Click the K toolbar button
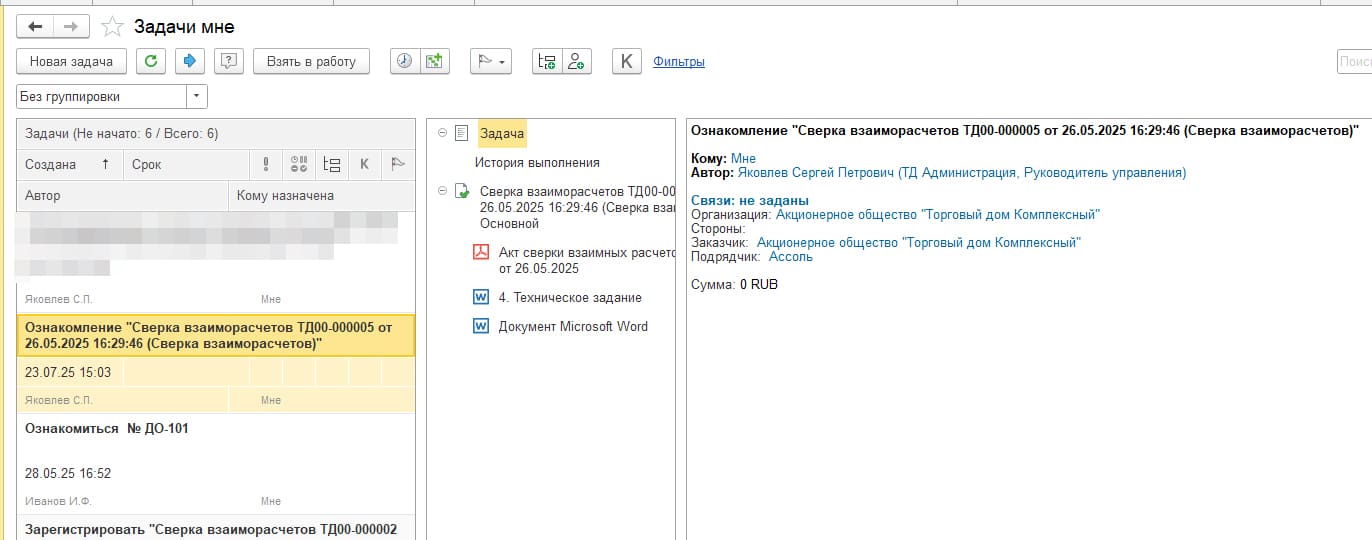Viewport: 1372px width, 540px height. (x=626, y=61)
